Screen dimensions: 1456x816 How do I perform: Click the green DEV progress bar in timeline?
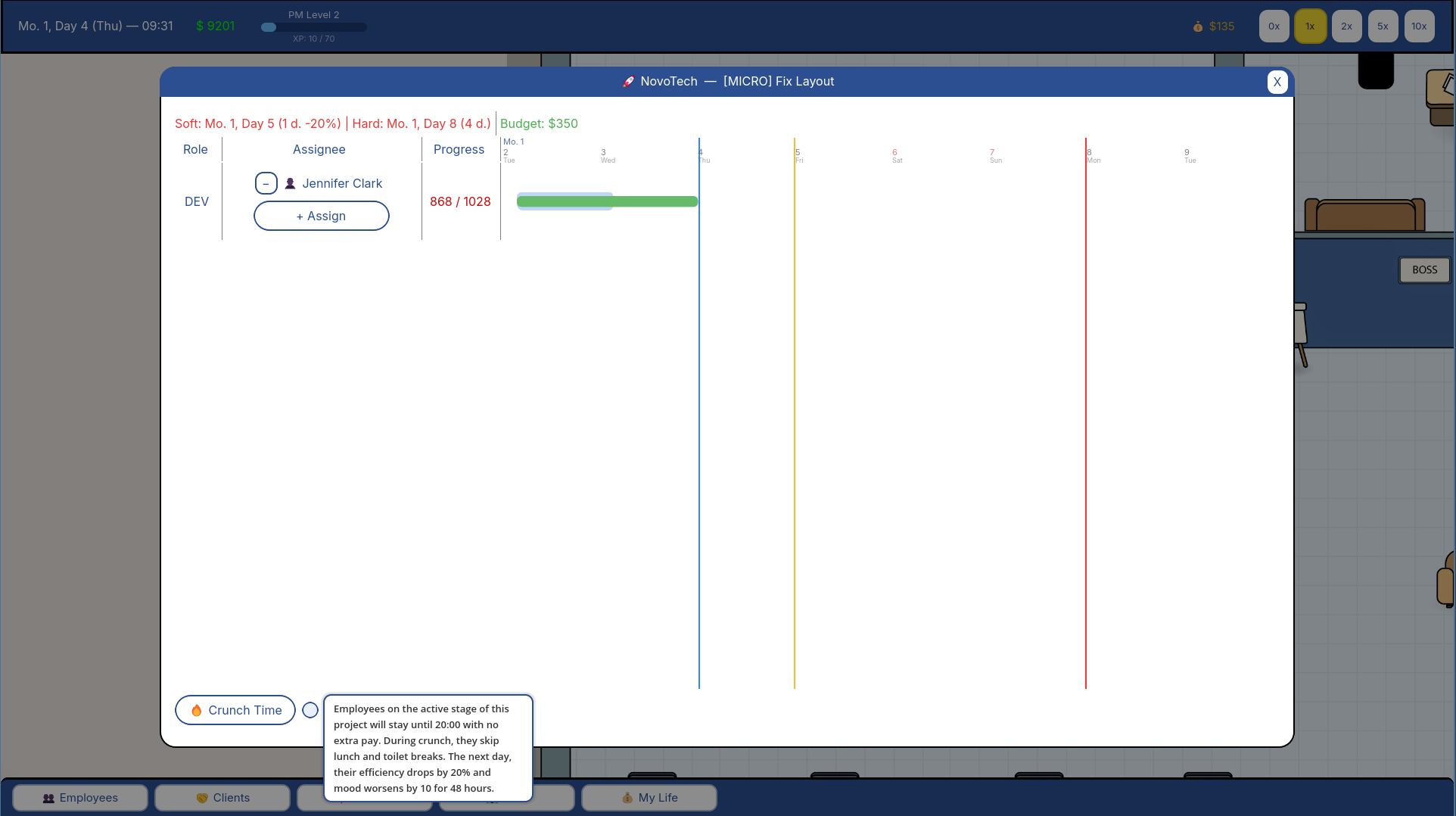tap(607, 201)
